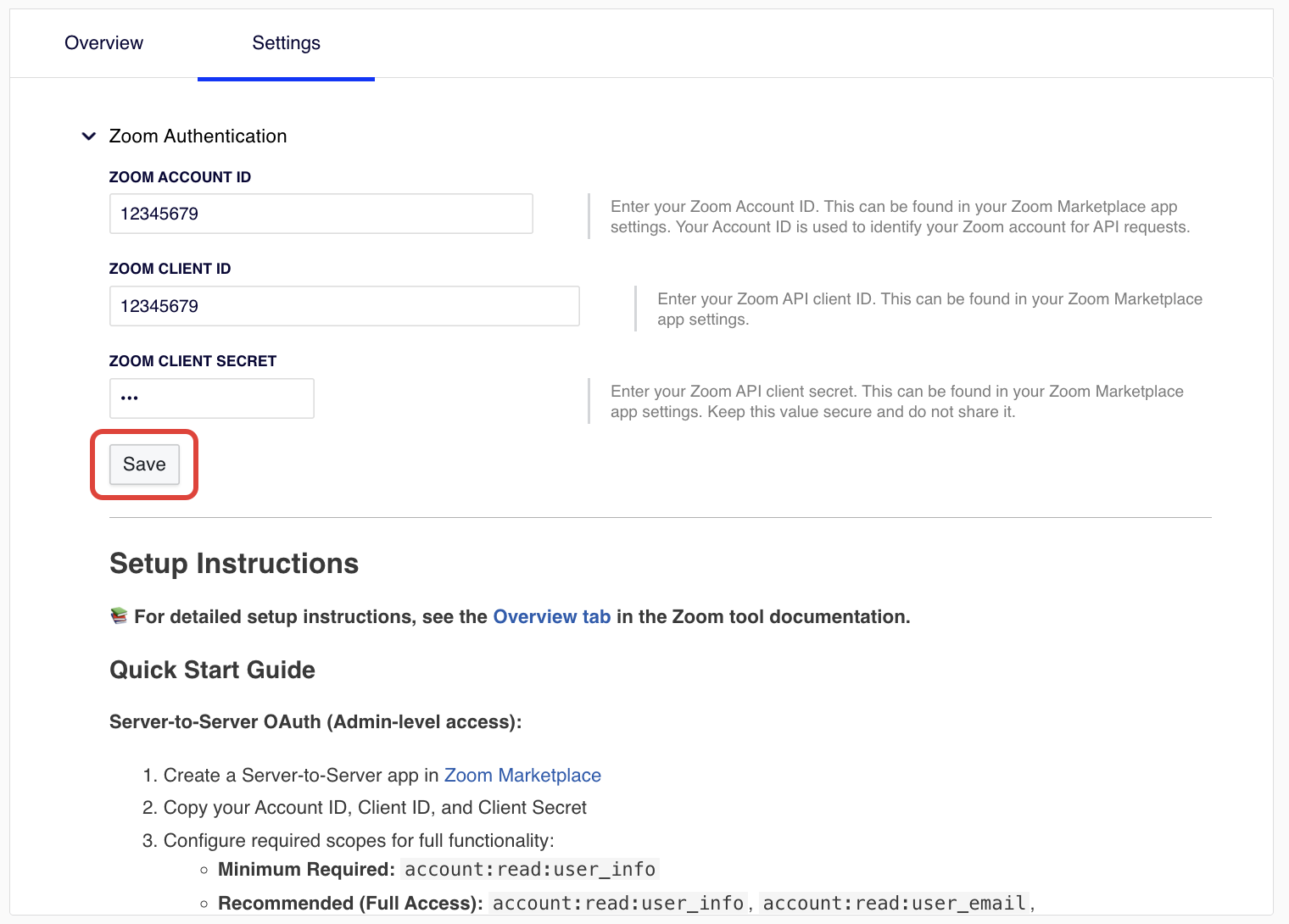
Task: Click the Zoom Authentication section title
Action: [198, 136]
